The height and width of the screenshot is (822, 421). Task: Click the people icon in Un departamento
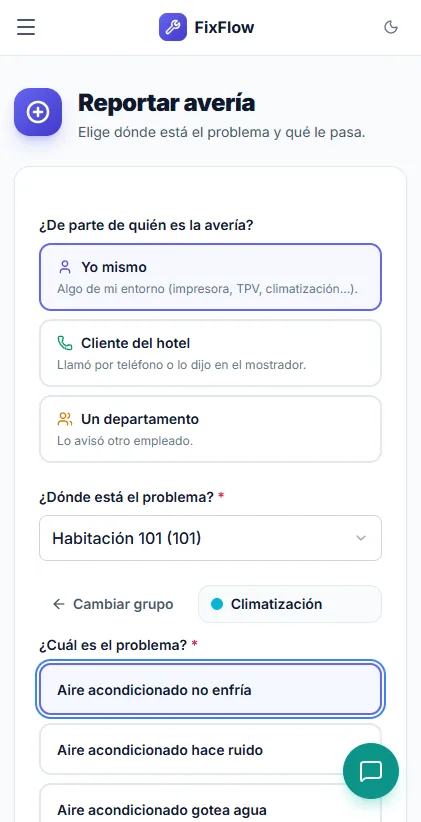tap(65, 419)
